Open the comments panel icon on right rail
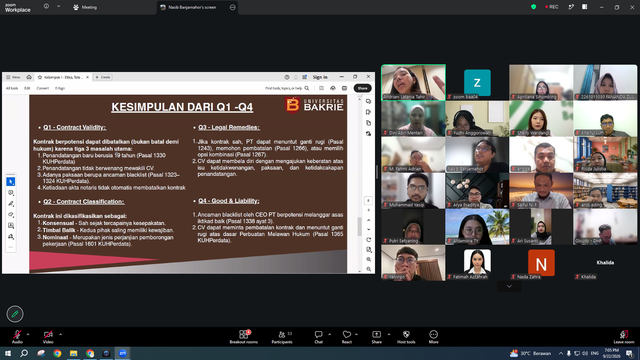Viewport: 640px width, 360px height. [x=369, y=101]
